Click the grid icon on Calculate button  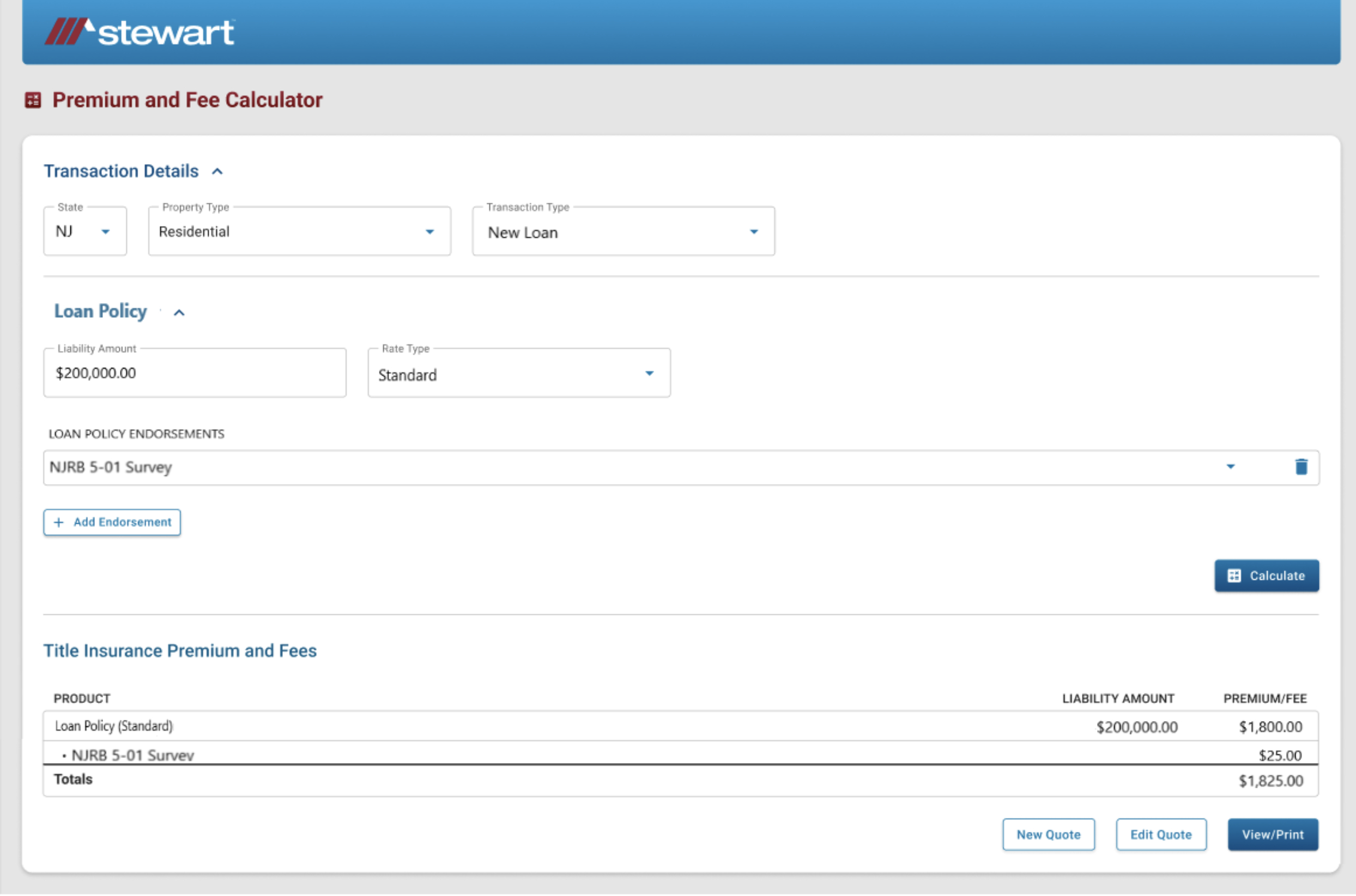click(x=1234, y=576)
